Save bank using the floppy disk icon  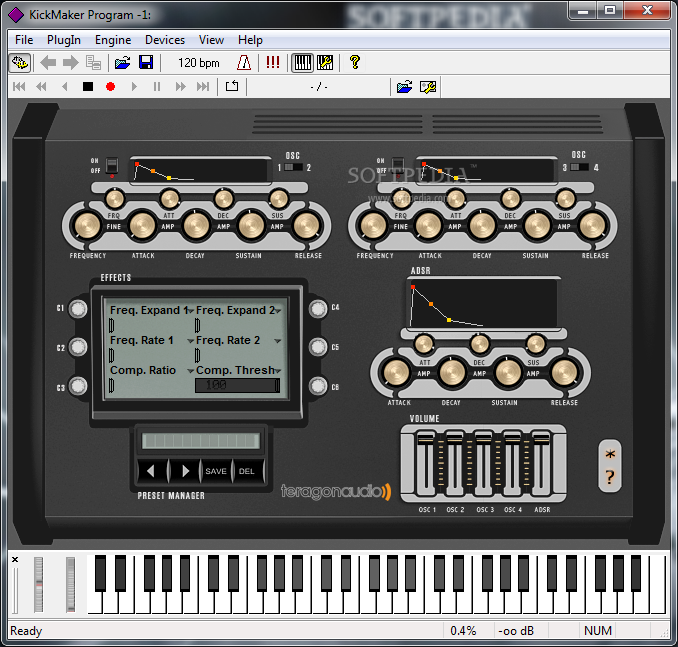(146, 62)
